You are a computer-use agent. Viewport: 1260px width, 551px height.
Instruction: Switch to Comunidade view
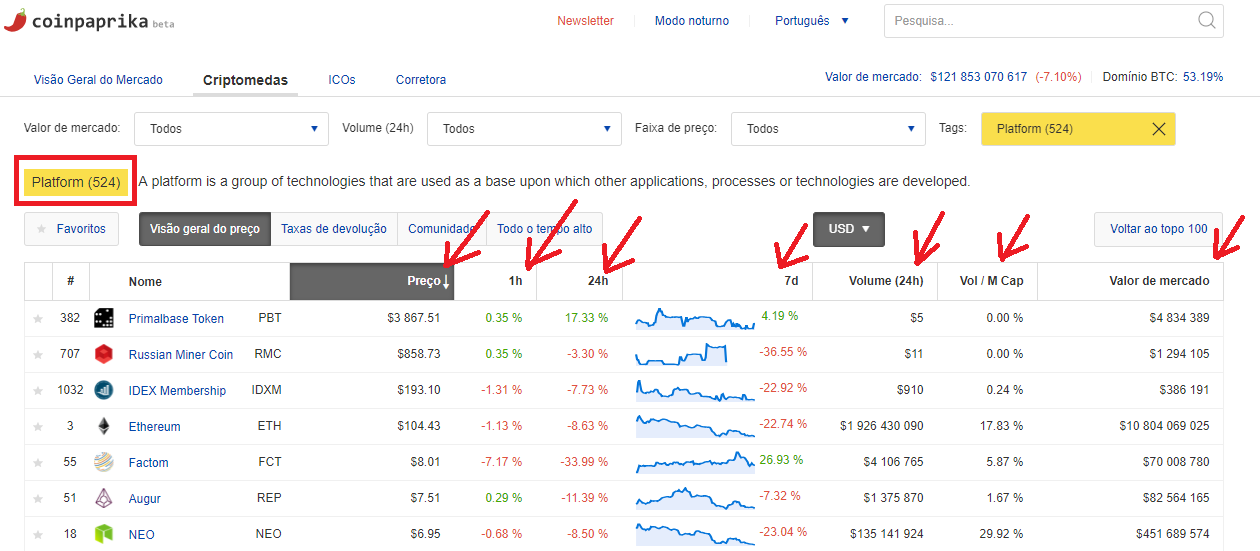441,229
